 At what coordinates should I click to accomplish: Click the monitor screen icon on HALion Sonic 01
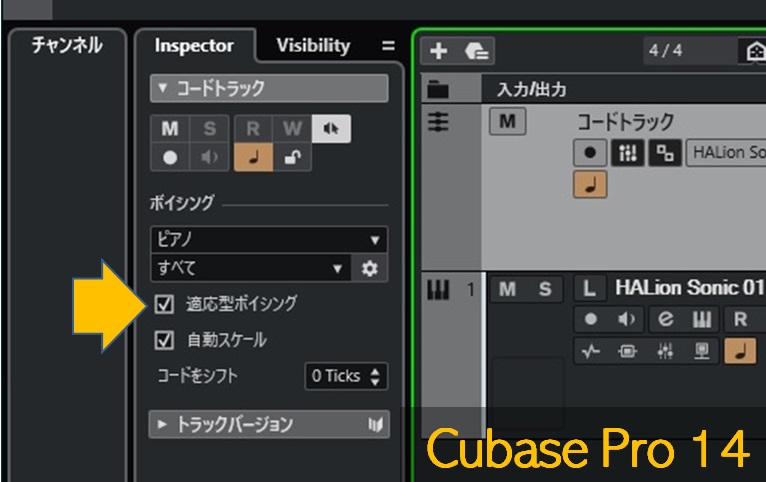702,351
